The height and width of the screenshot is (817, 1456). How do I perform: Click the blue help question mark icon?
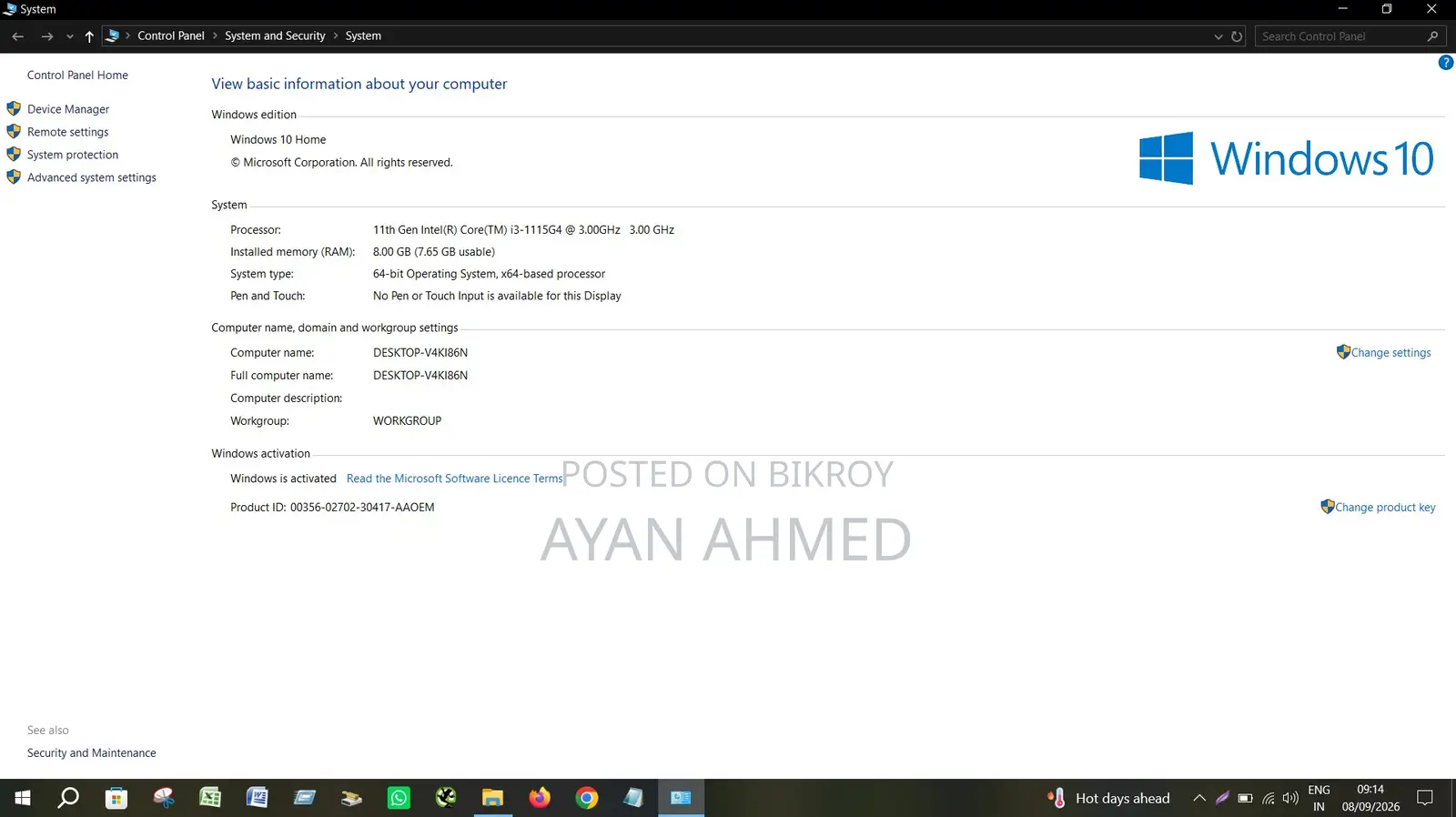click(x=1445, y=63)
